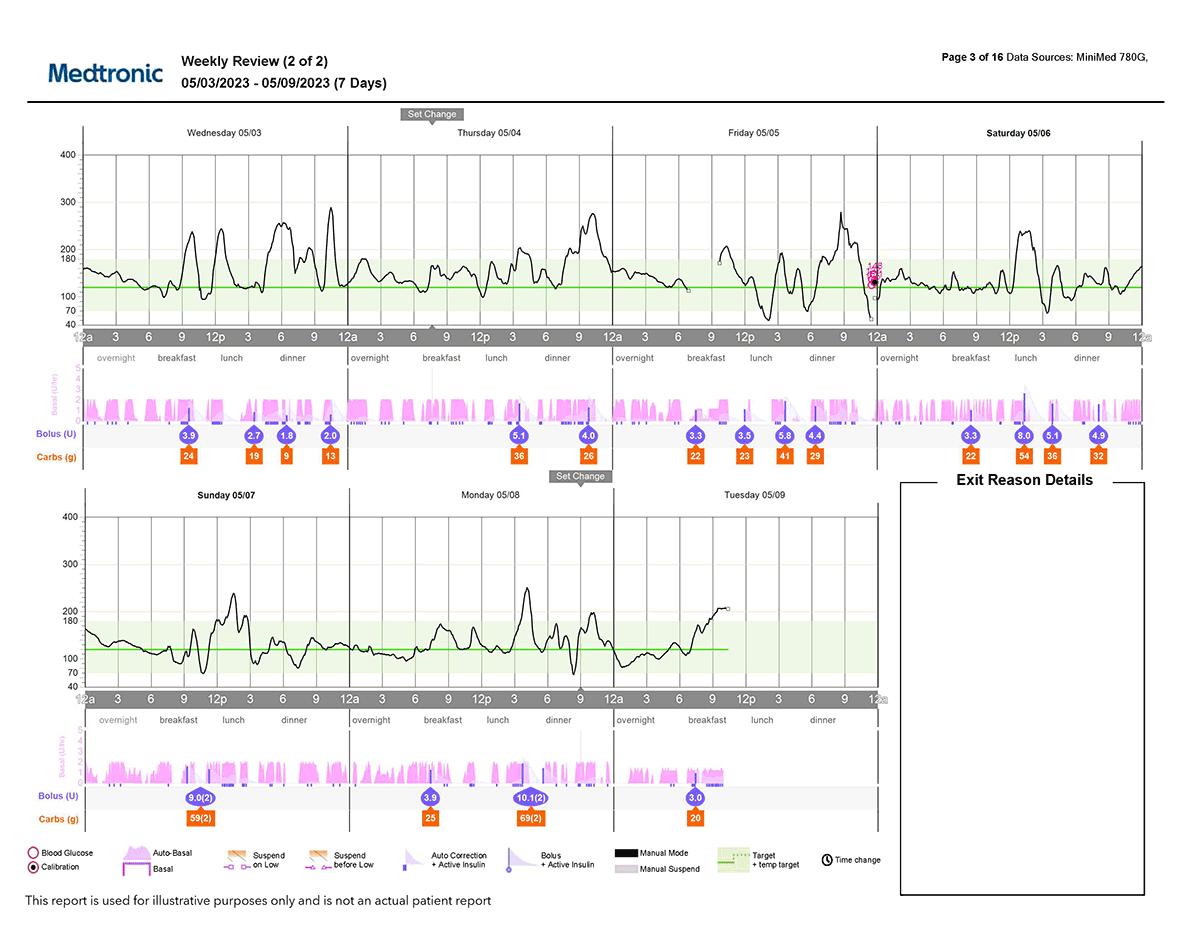Select the 'Sunday 05/07' day header

[x=226, y=495]
